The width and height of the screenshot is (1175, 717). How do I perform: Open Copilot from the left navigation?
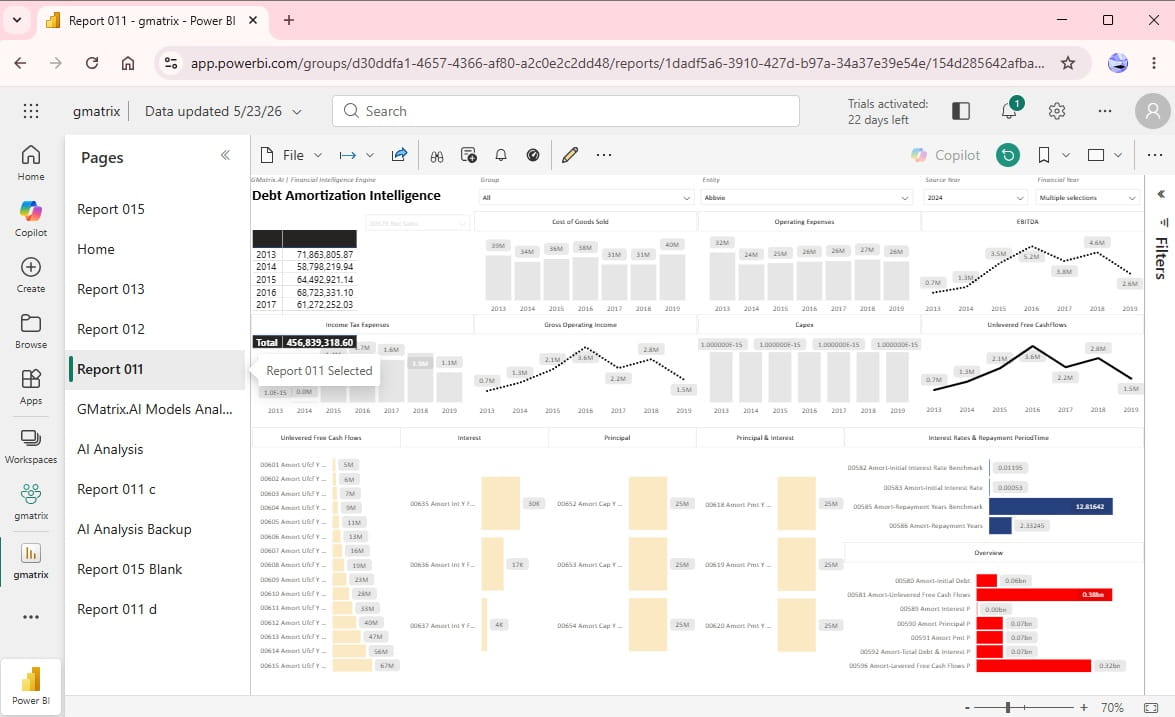[x=31, y=219]
